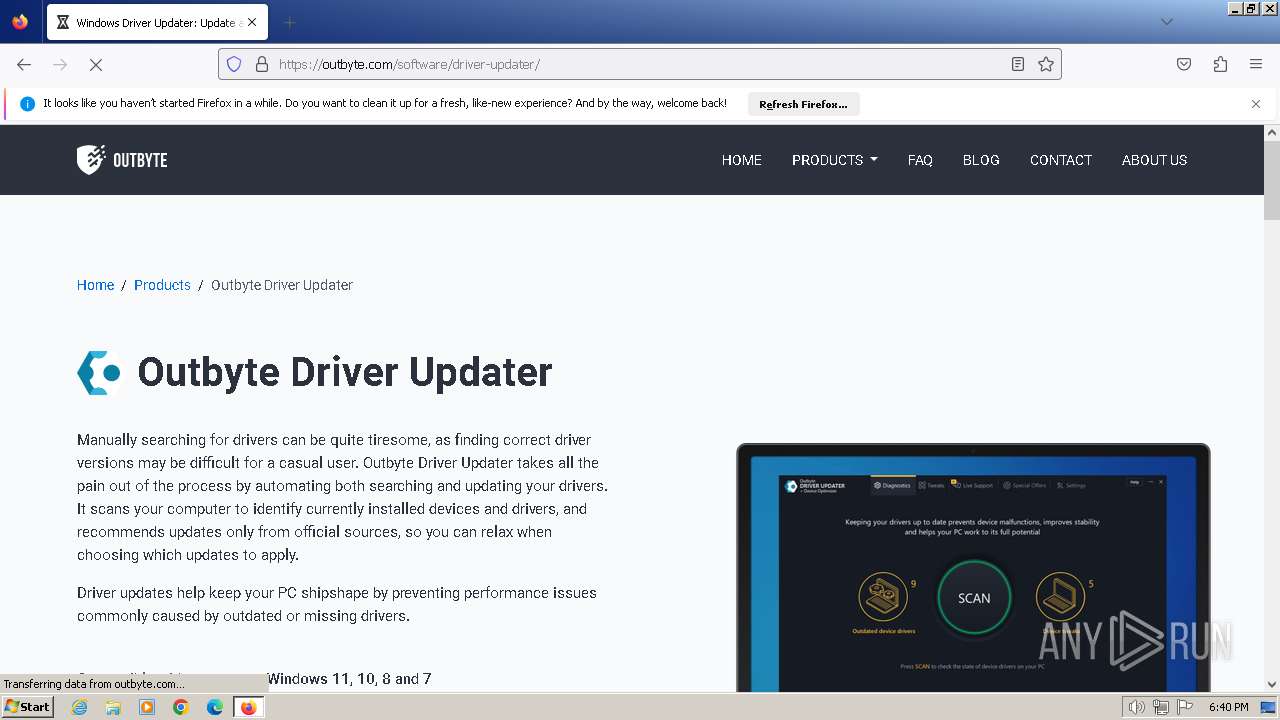1280x720 pixels.
Task: Open the tracking protection shield icon
Action: coord(234,64)
